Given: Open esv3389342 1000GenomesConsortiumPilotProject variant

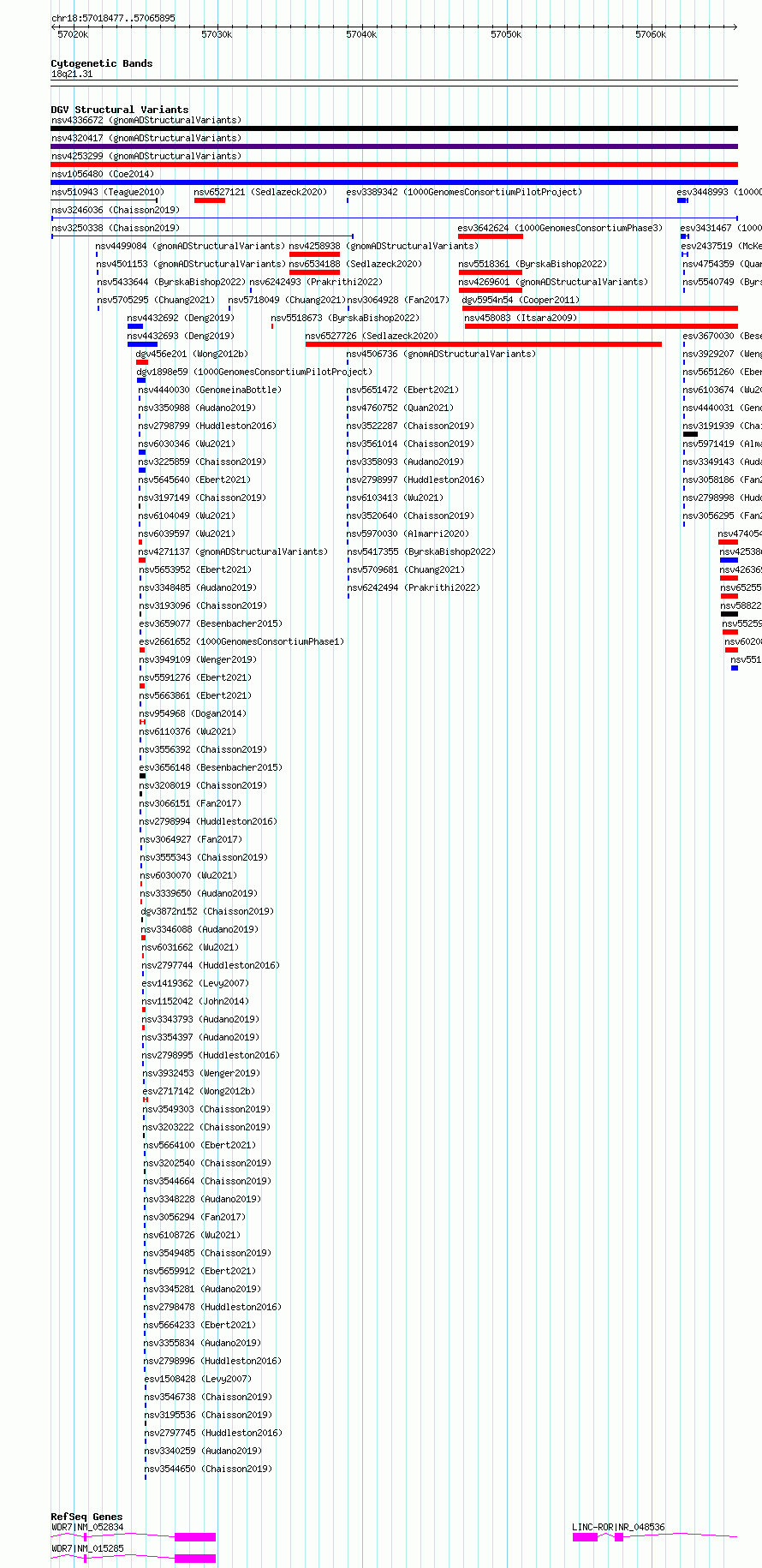Looking at the screenshot, I should [x=464, y=192].
